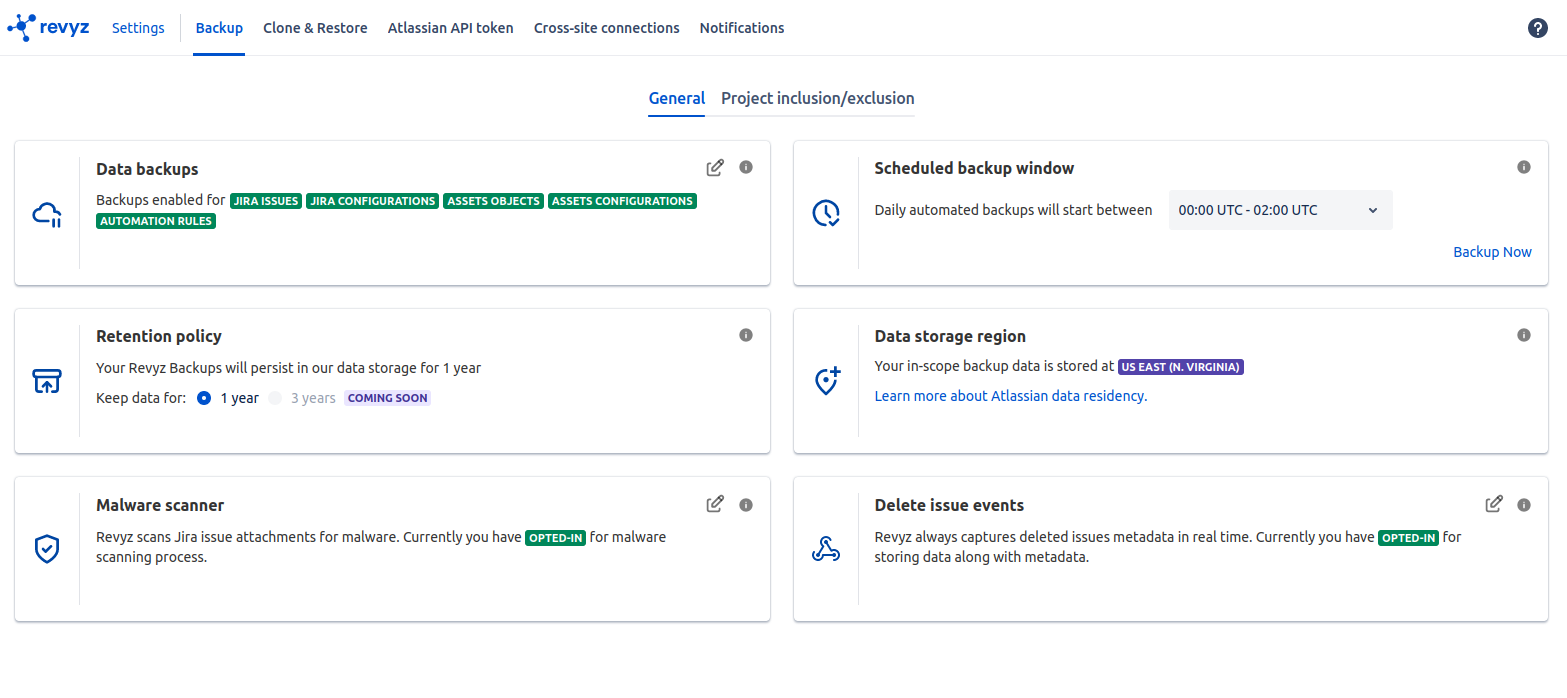Click the Settings link in header
1567x698 pixels.
(x=138, y=28)
